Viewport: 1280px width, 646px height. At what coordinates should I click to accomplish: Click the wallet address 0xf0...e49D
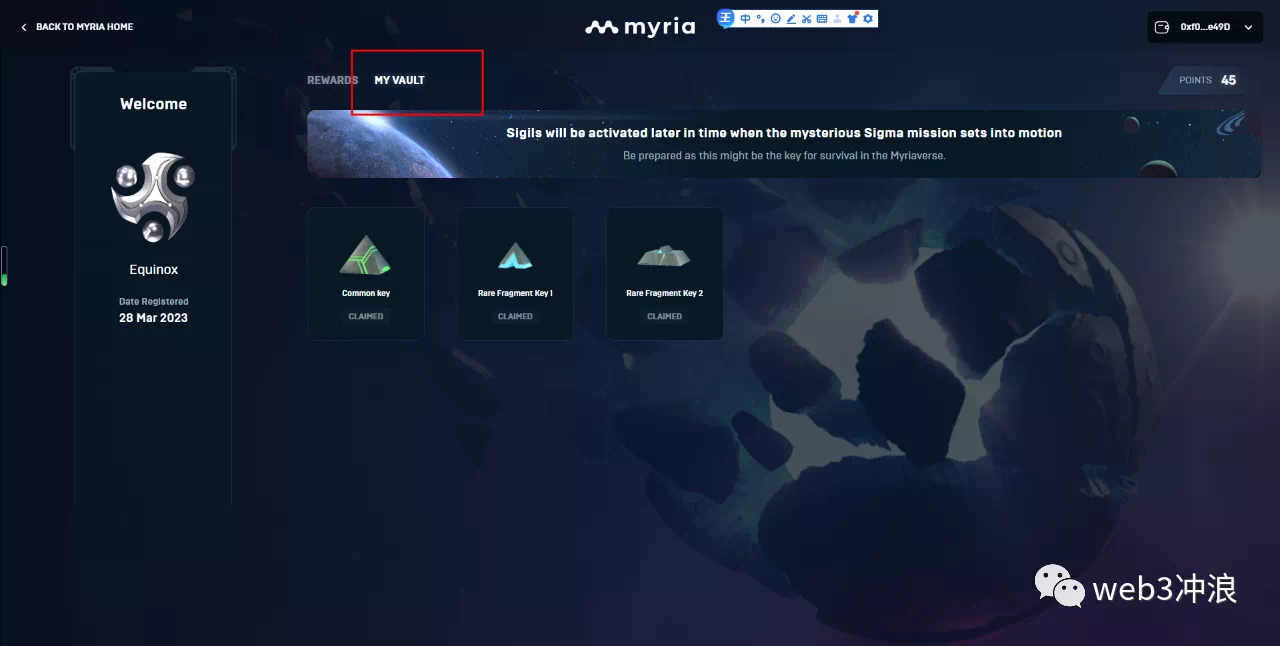click(1205, 27)
